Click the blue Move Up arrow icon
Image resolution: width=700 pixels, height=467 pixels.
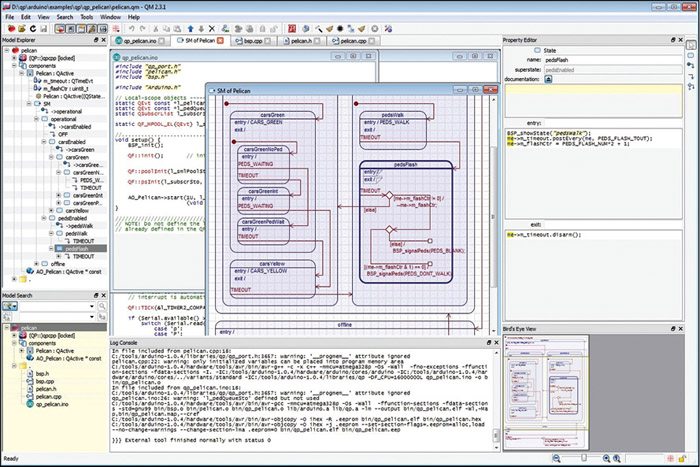[x=189, y=29]
